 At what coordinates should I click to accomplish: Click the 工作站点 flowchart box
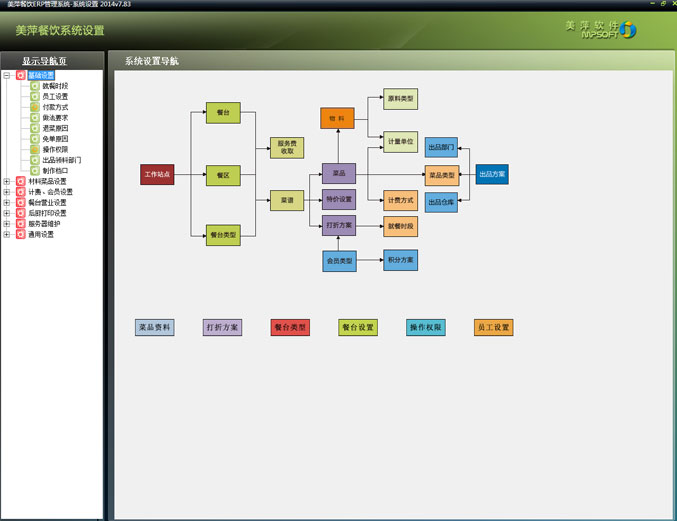coord(157,175)
